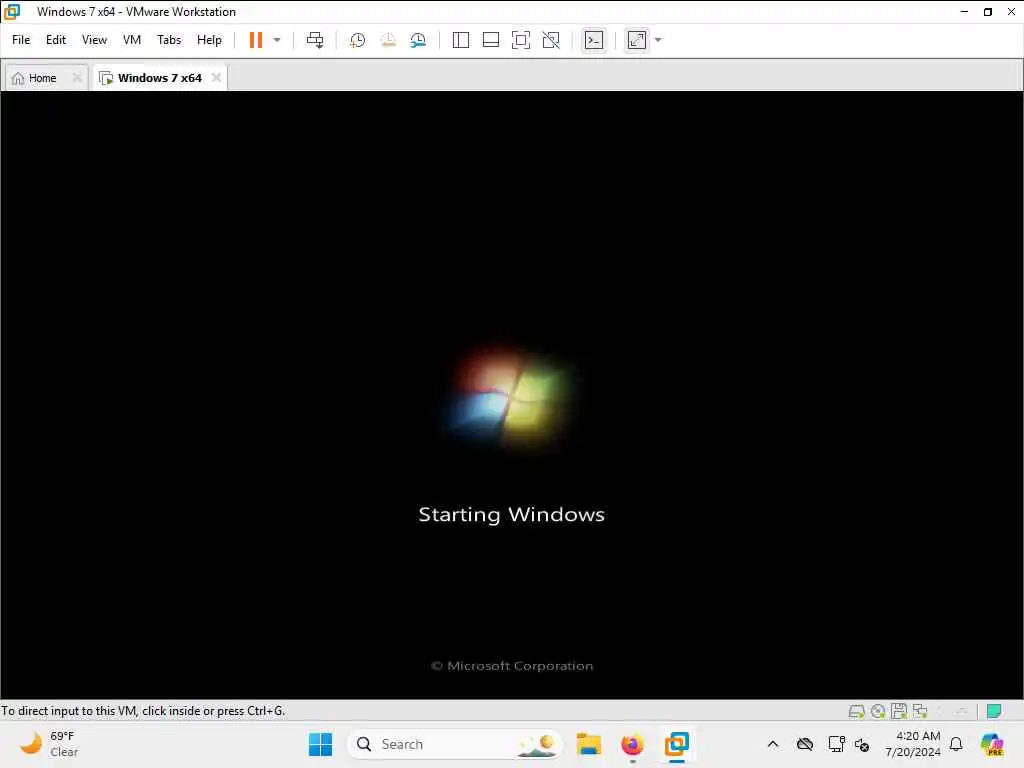The height and width of the screenshot is (768, 1024).
Task: Toggle the library sidebar panel icon
Action: click(x=460, y=40)
